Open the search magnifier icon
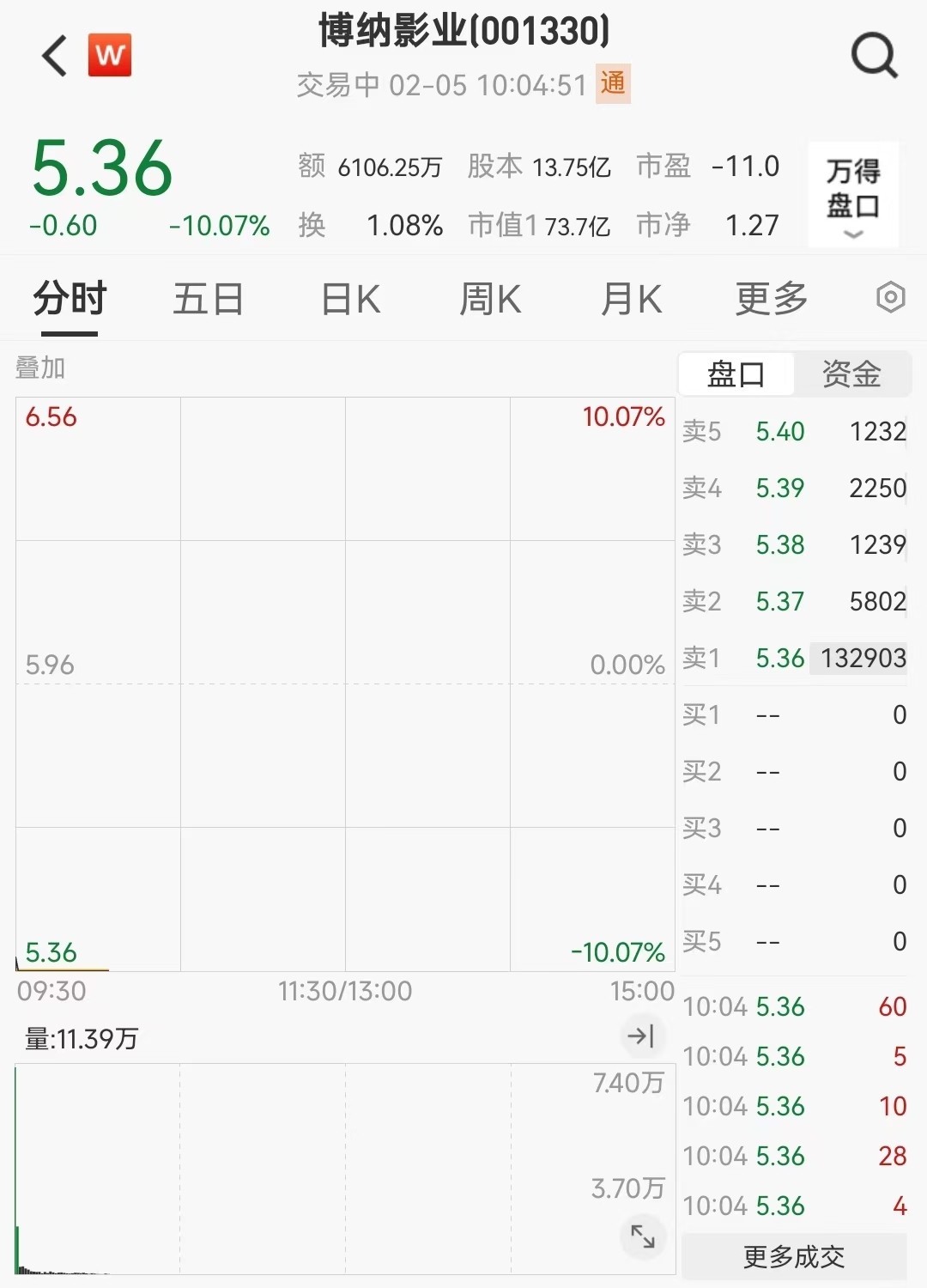The image size is (927, 1288). point(873,57)
